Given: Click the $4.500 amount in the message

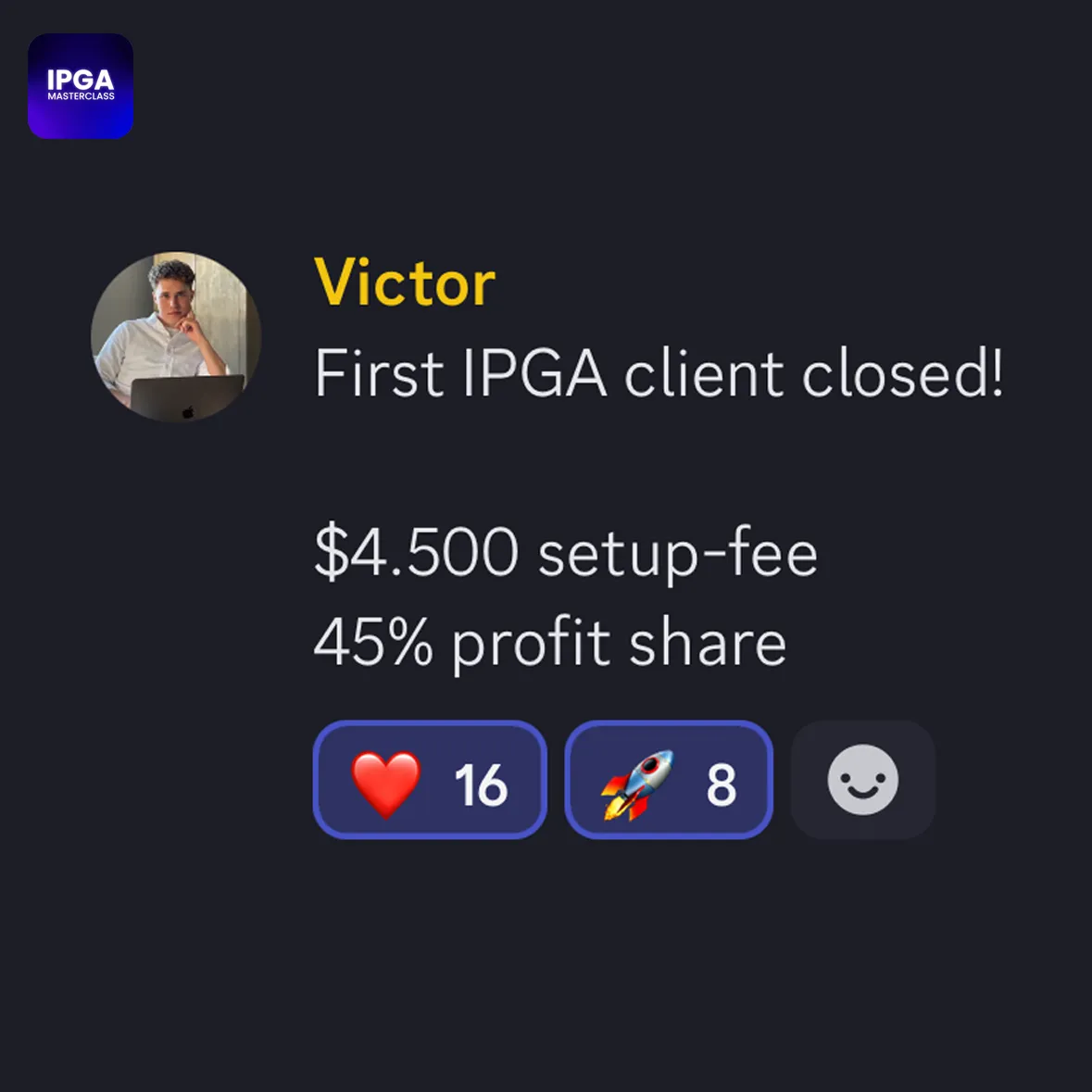Looking at the screenshot, I should pos(417,552).
